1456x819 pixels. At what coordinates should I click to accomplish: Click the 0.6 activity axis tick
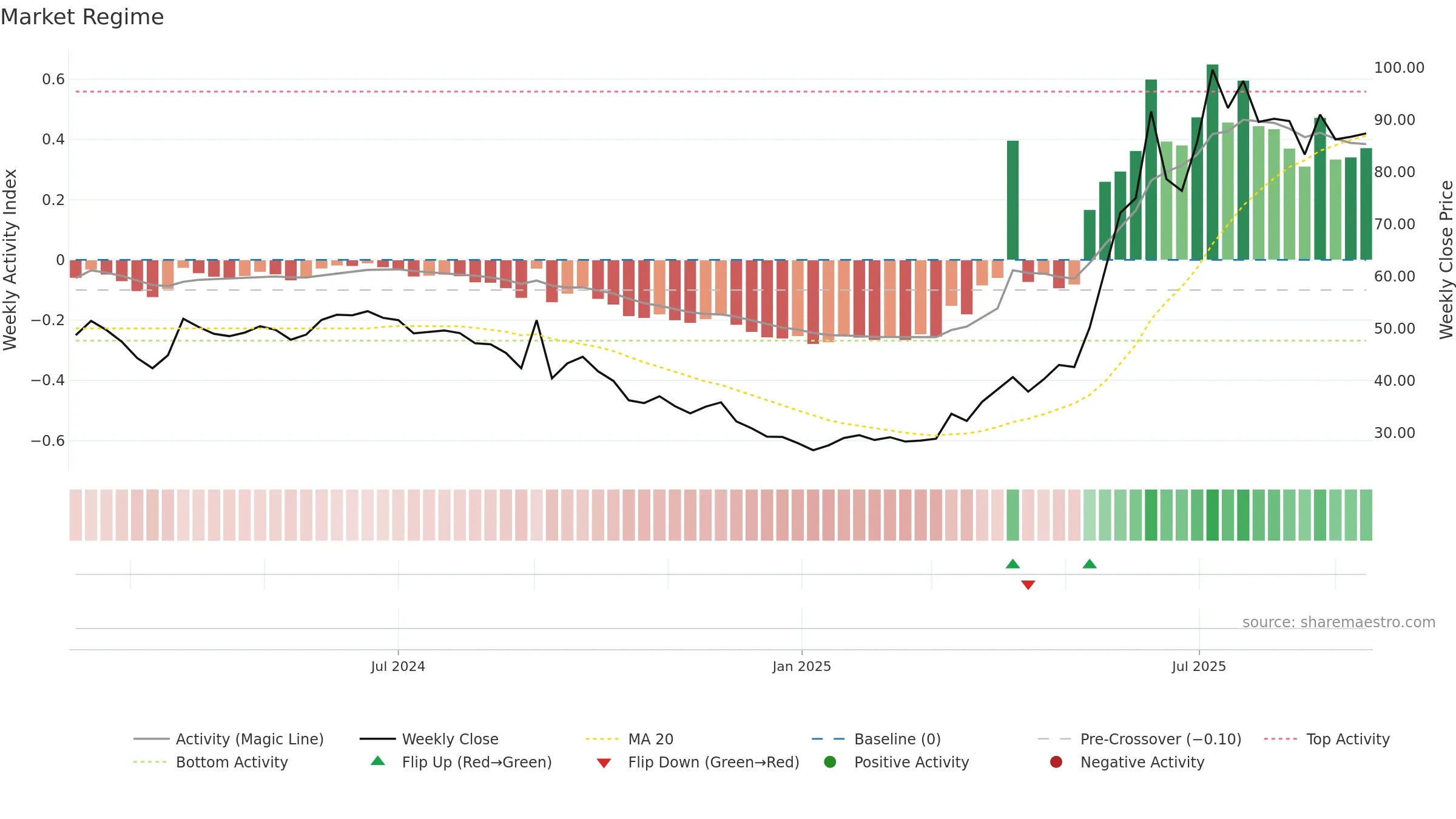[53, 79]
